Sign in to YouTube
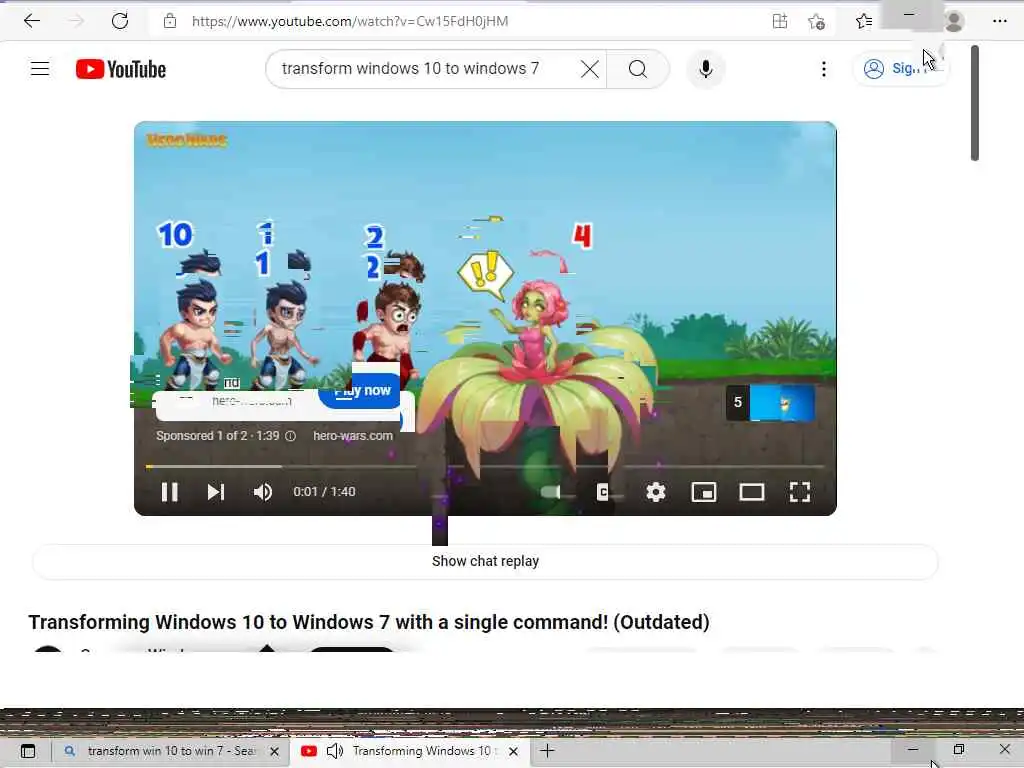The height and width of the screenshot is (768, 1024). [x=900, y=69]
